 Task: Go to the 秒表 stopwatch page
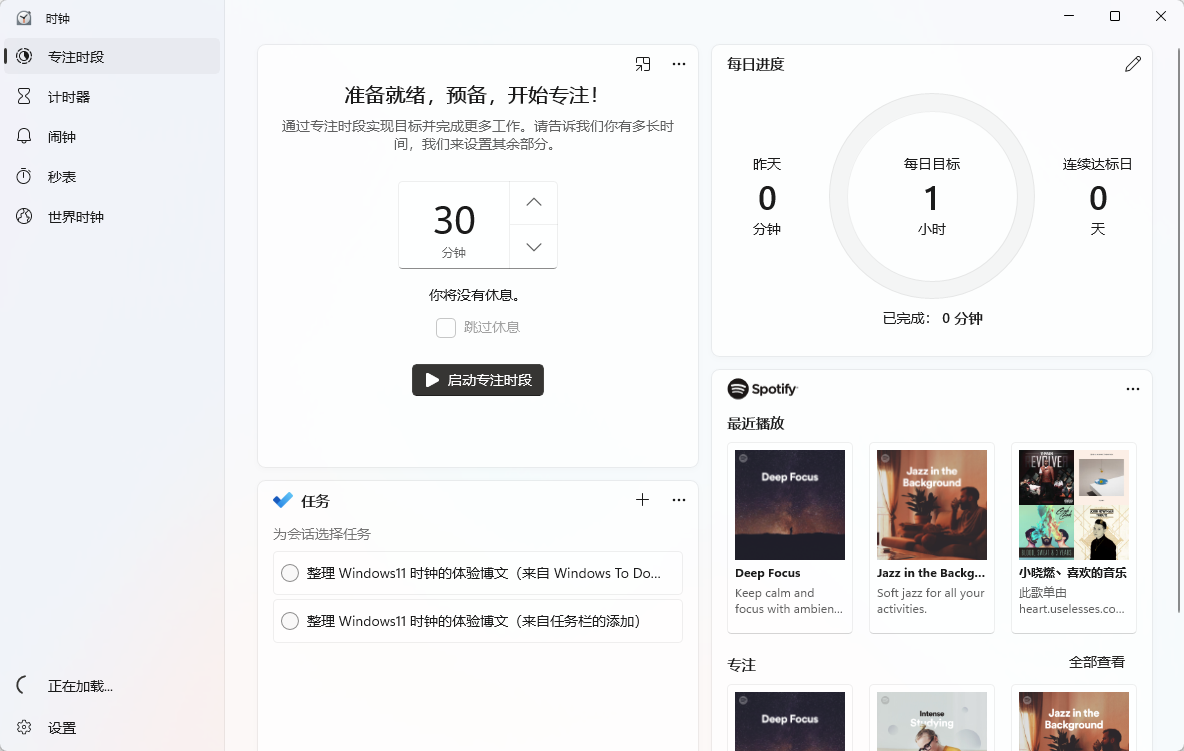112,177
